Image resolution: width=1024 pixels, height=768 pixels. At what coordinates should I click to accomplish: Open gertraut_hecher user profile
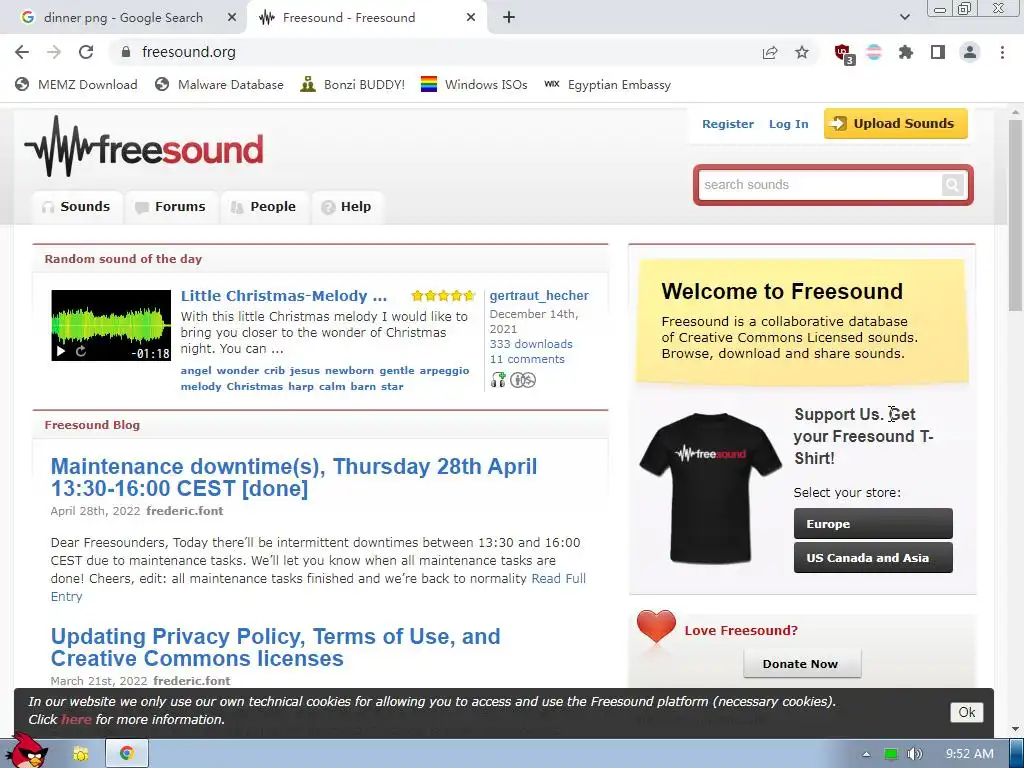[539, 296]
